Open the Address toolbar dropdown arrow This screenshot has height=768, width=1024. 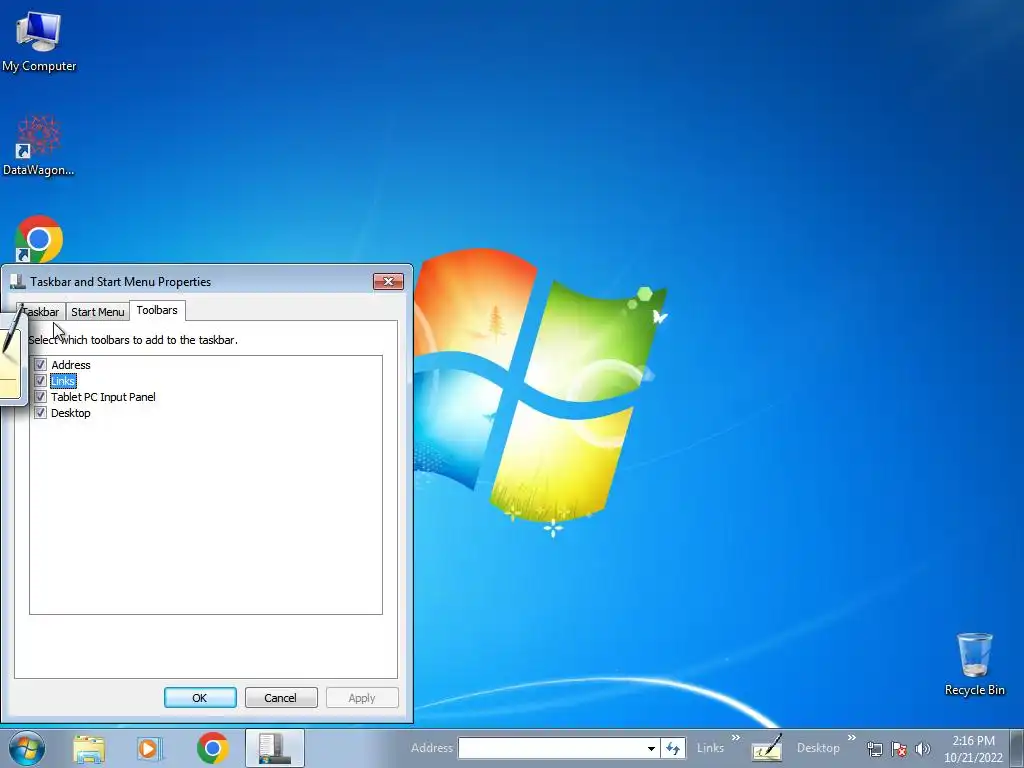(x=651, y=748)
